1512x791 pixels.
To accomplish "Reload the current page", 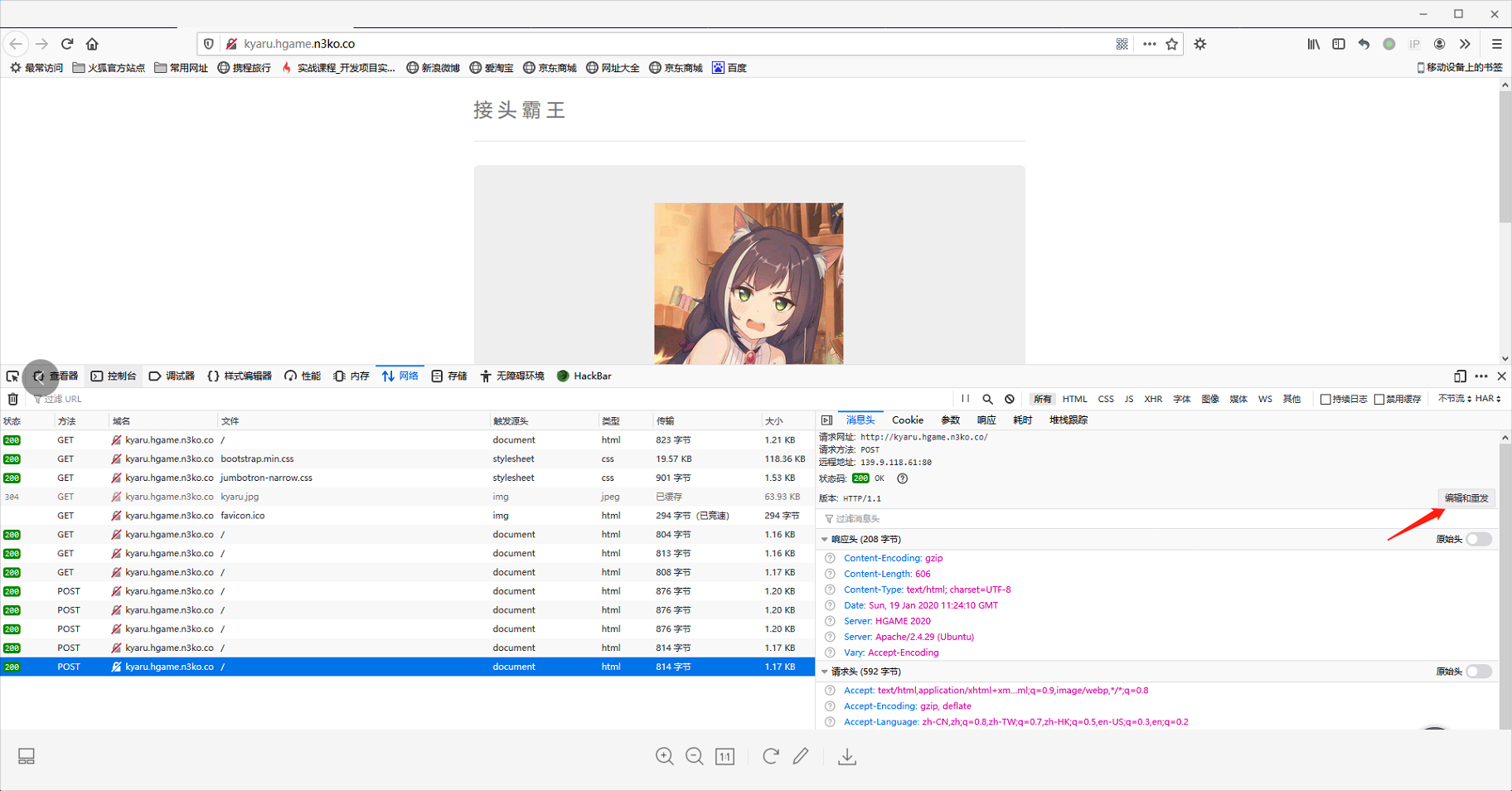I will point(67,44).
